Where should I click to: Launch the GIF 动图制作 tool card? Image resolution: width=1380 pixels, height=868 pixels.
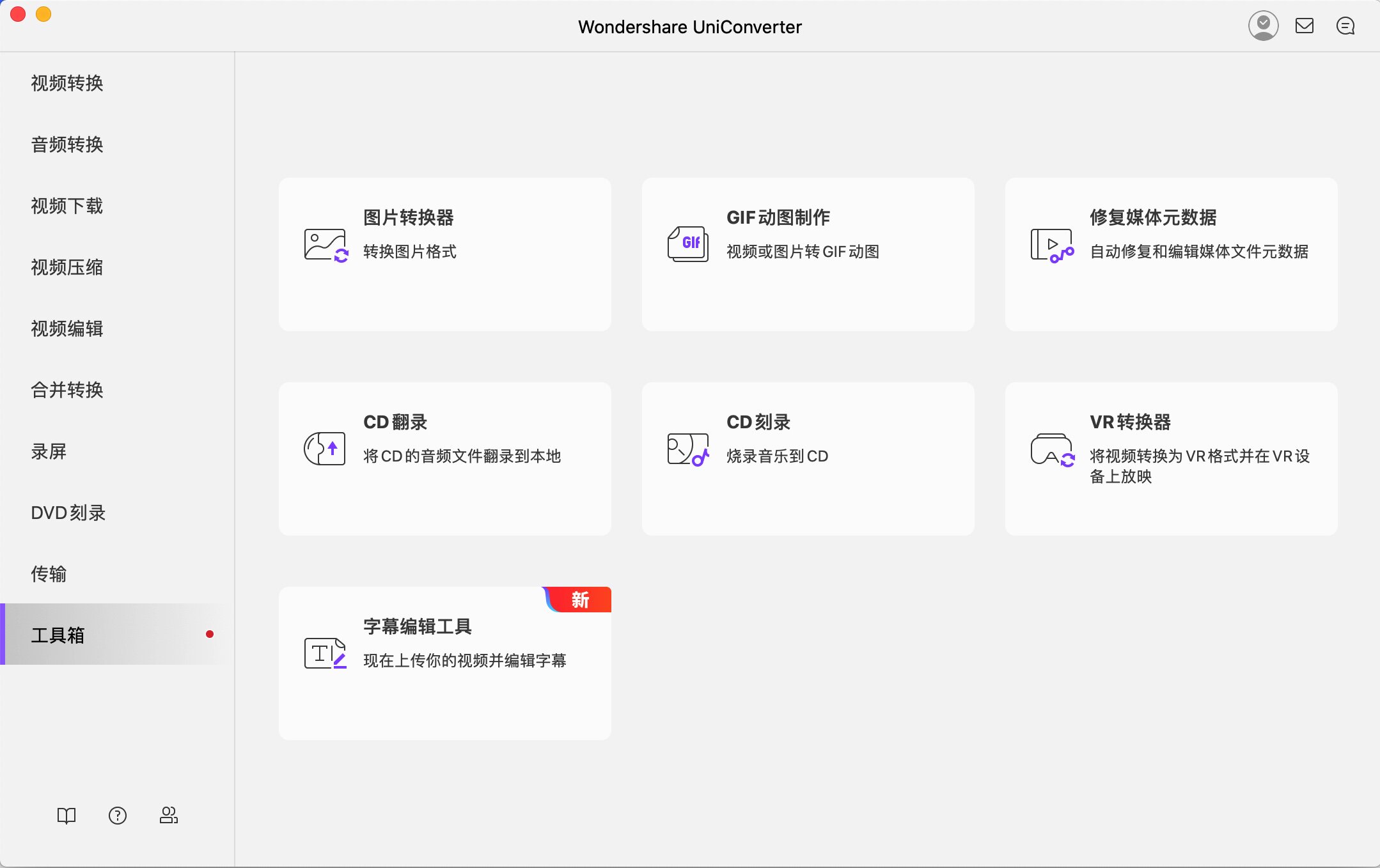[807, 254]
